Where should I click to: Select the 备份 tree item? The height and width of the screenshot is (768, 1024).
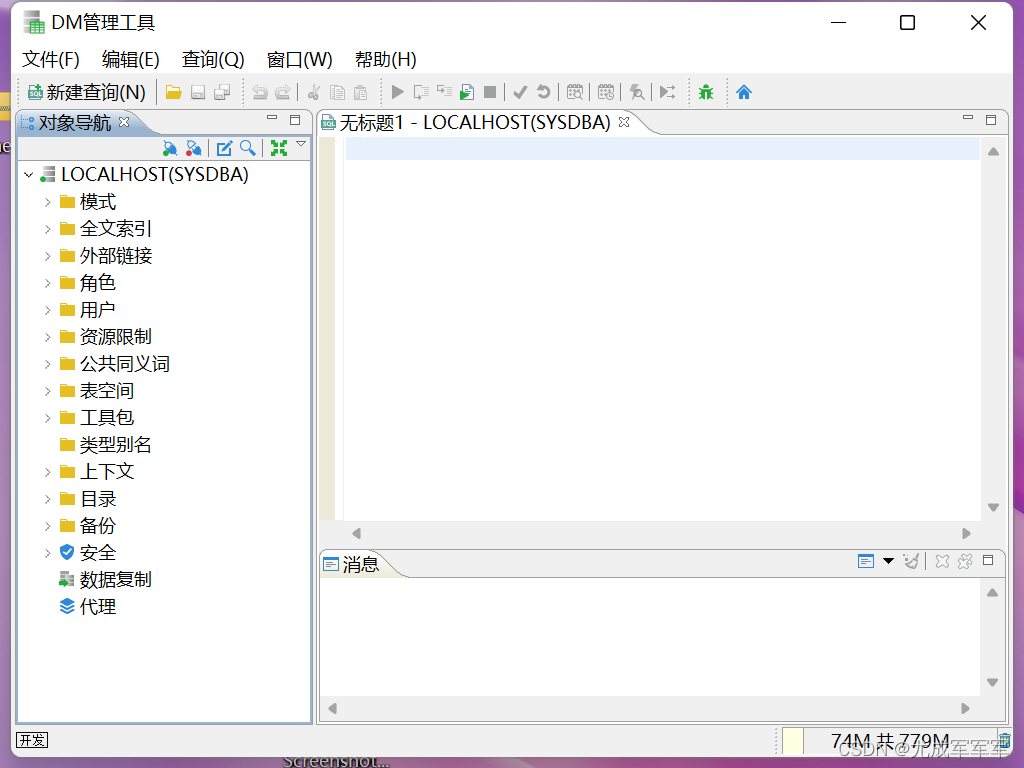pyautogui.click(x=97, y=526)
